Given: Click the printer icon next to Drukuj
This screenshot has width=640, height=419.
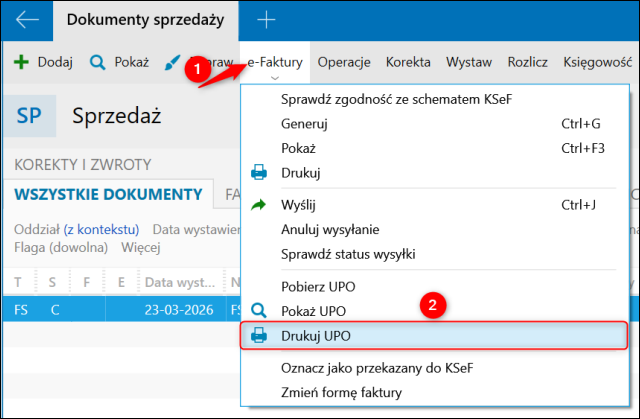Looking at the screenshot, I should (259, 173).
